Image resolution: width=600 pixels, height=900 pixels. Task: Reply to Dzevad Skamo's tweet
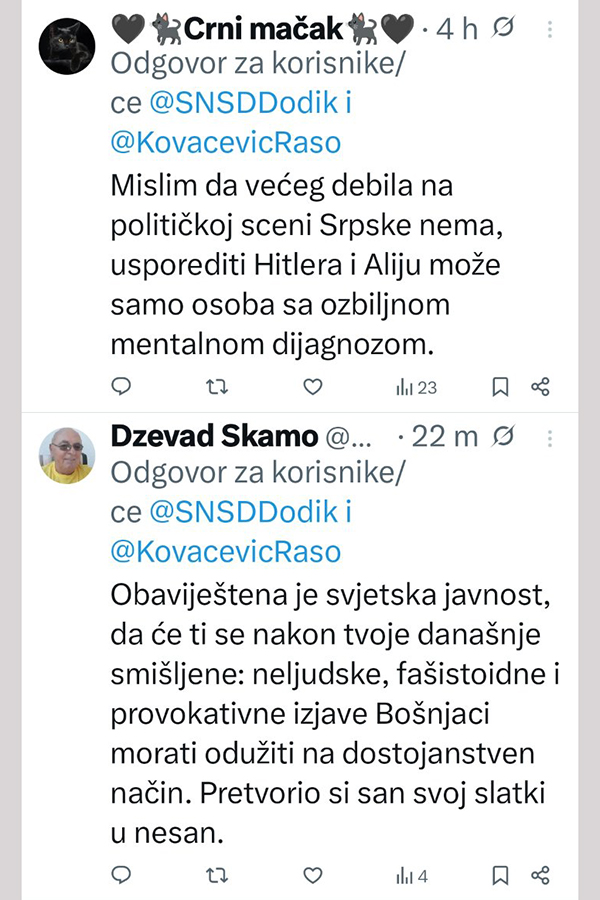[121, 876]
